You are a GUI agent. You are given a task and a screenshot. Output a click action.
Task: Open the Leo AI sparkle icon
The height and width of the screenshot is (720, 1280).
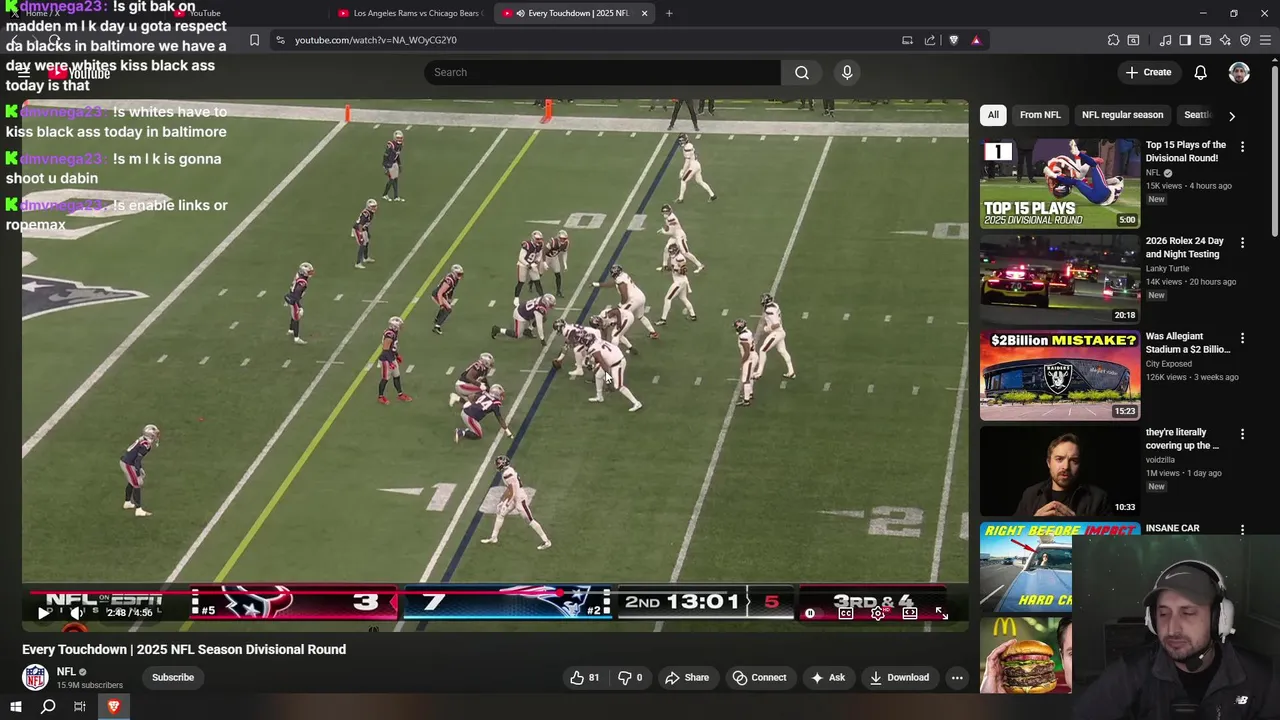point(1225,40)
